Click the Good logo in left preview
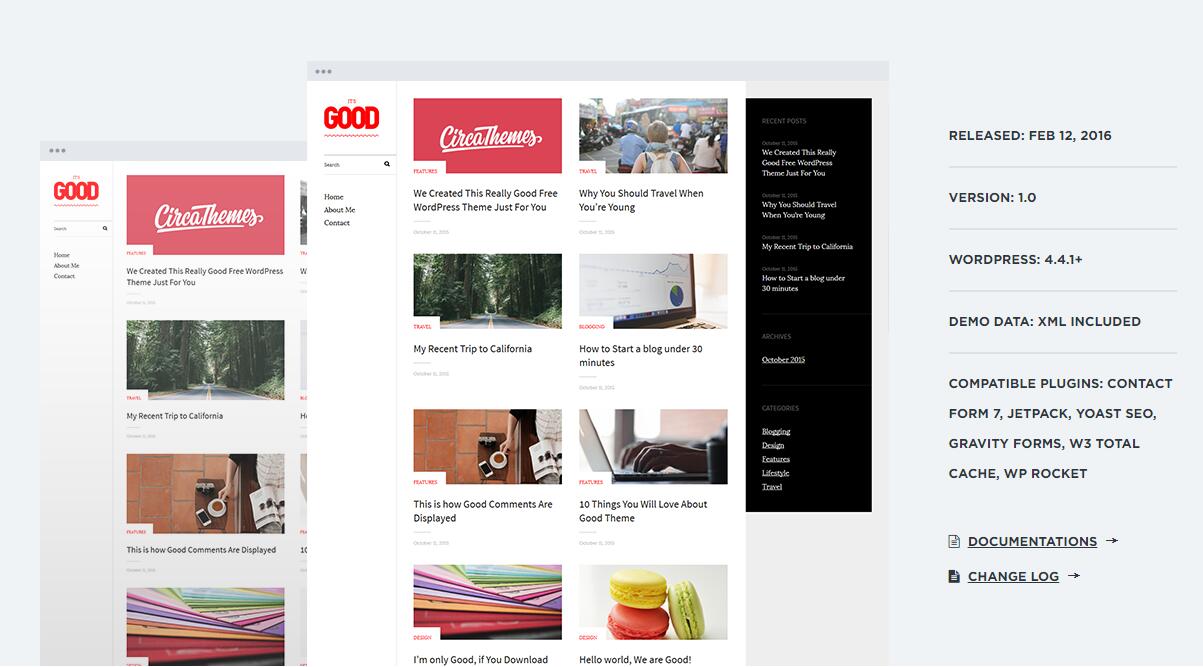 coord(76,190)
